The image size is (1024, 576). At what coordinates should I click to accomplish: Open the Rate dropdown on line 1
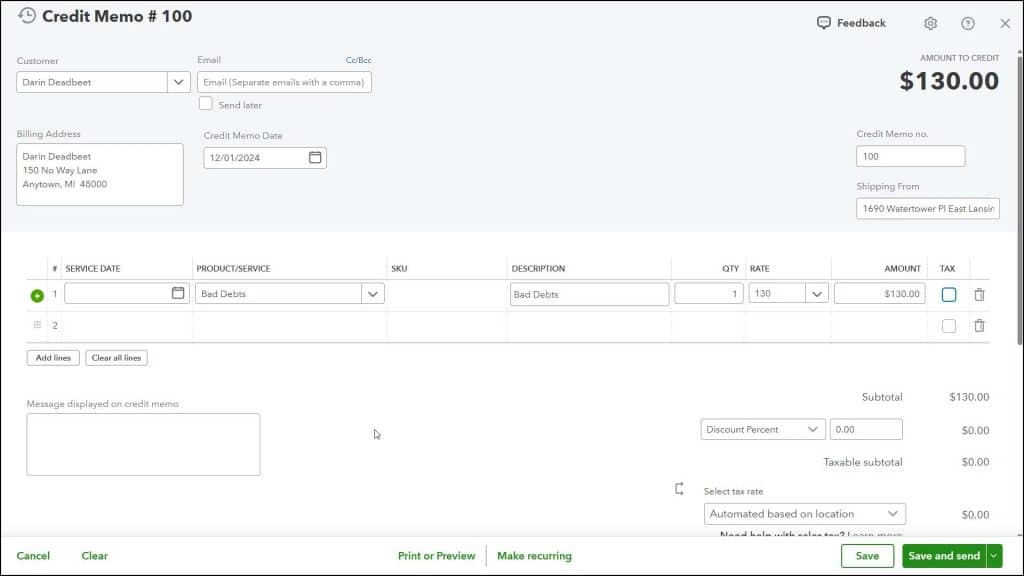[x=816, y=294]
